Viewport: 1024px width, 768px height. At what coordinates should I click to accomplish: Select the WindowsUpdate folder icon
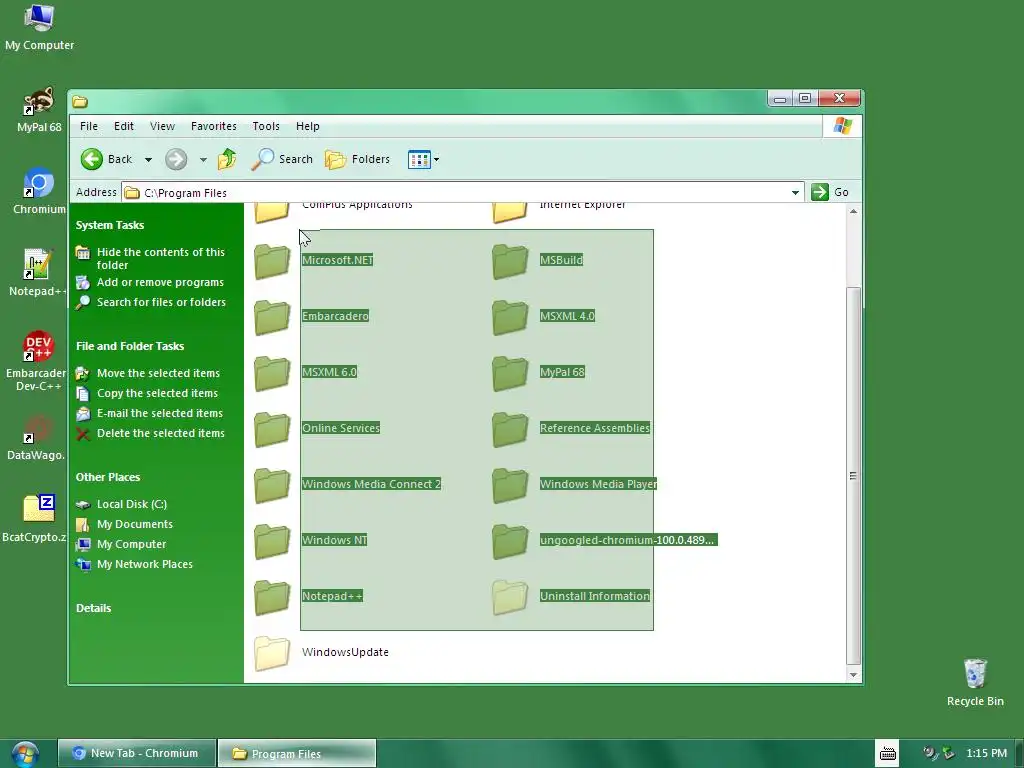pyautogui.click(x=272, y=653)
